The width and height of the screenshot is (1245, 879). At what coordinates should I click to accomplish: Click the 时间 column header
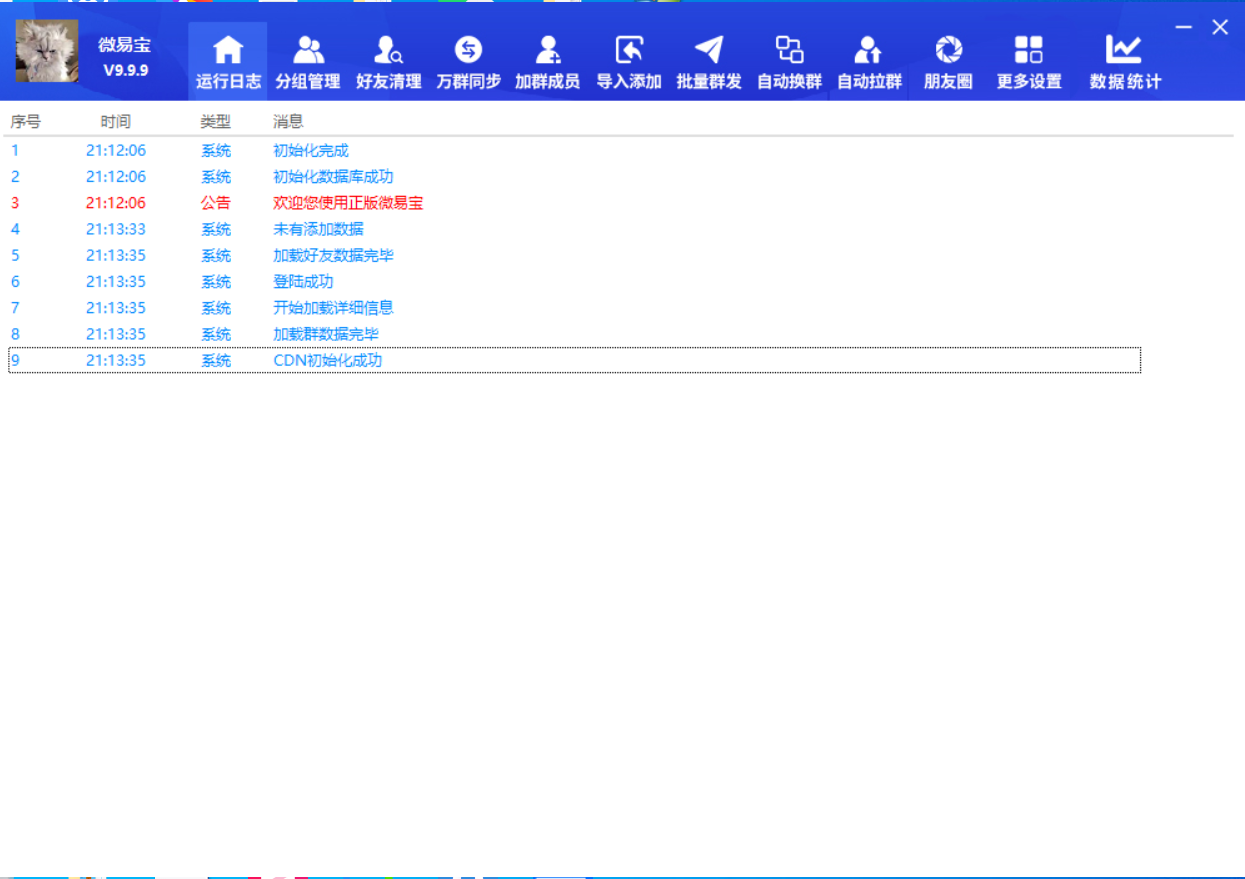115,122
